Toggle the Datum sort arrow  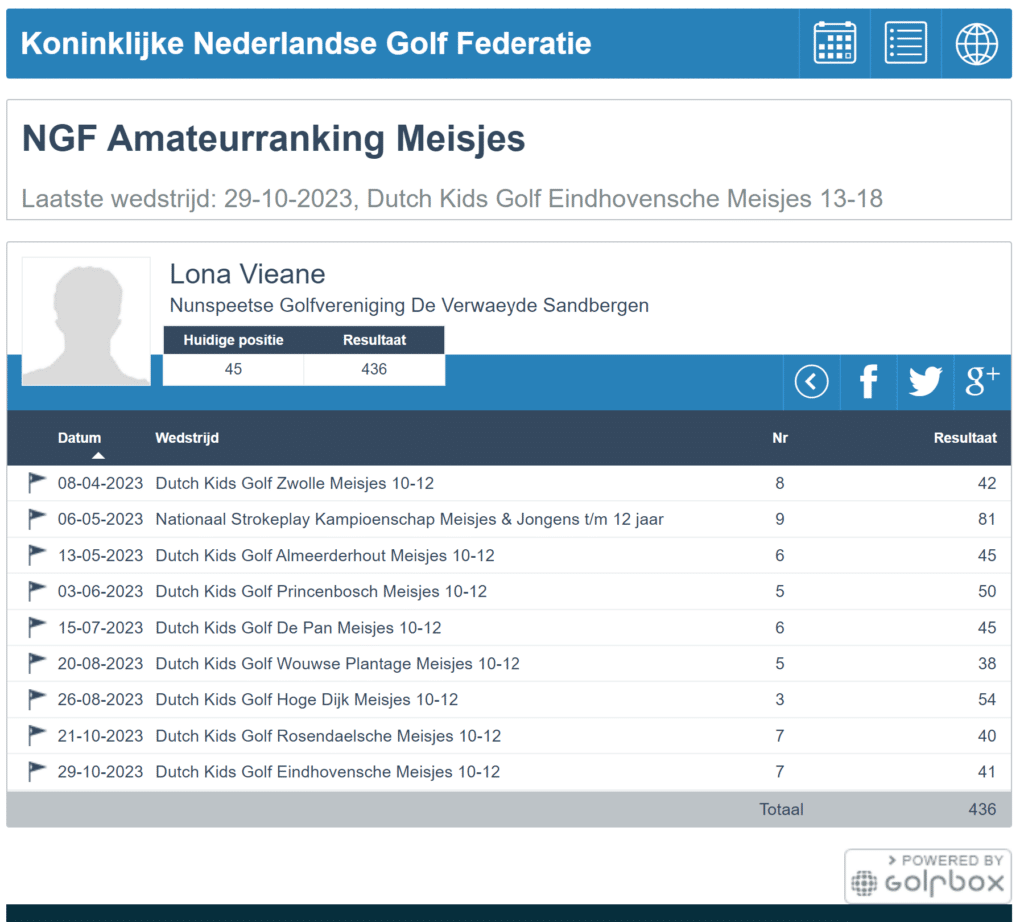98,456
